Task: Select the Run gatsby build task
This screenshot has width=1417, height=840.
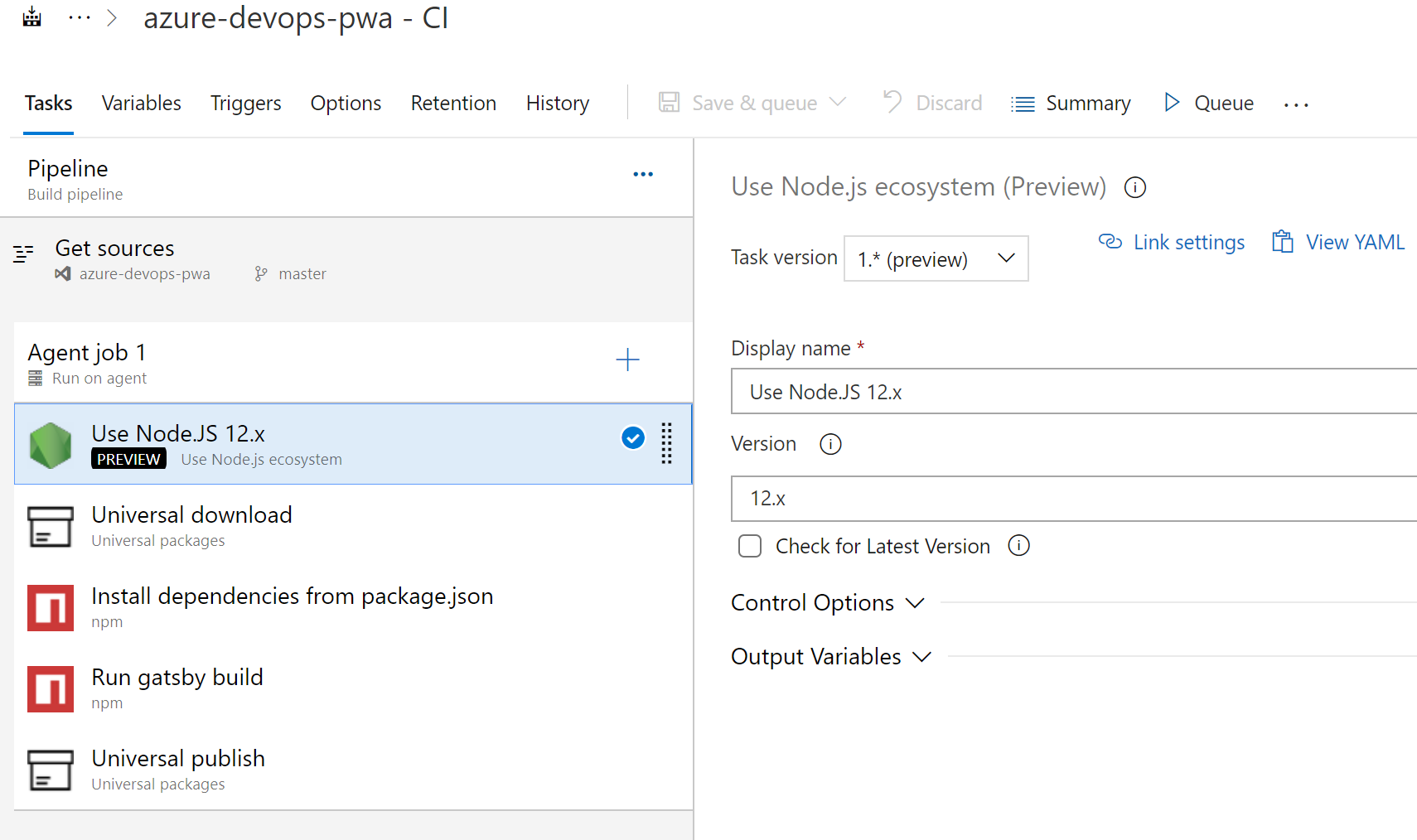Action: pos(353,688)
